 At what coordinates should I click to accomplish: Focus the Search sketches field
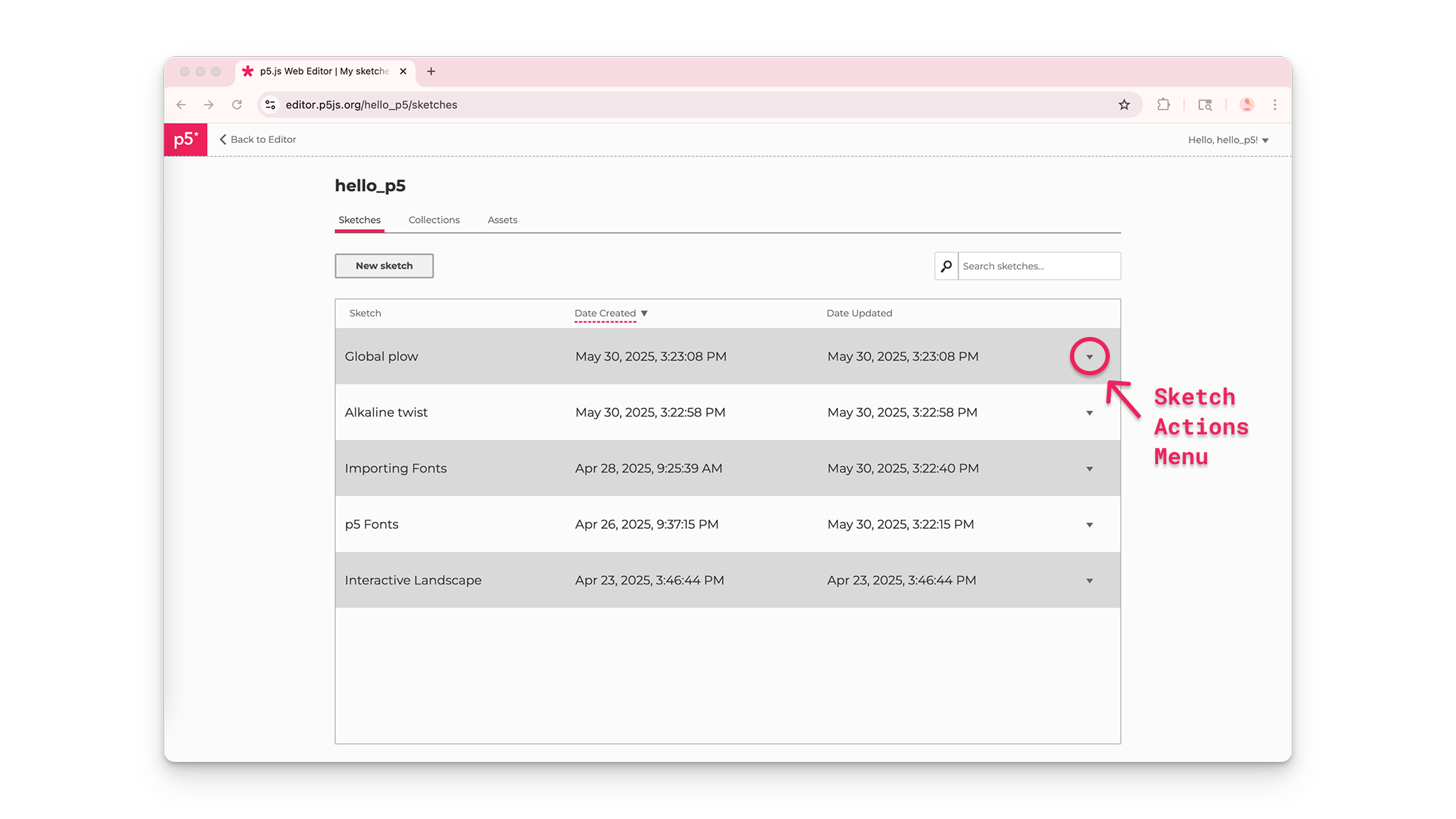coord(1039,266)
